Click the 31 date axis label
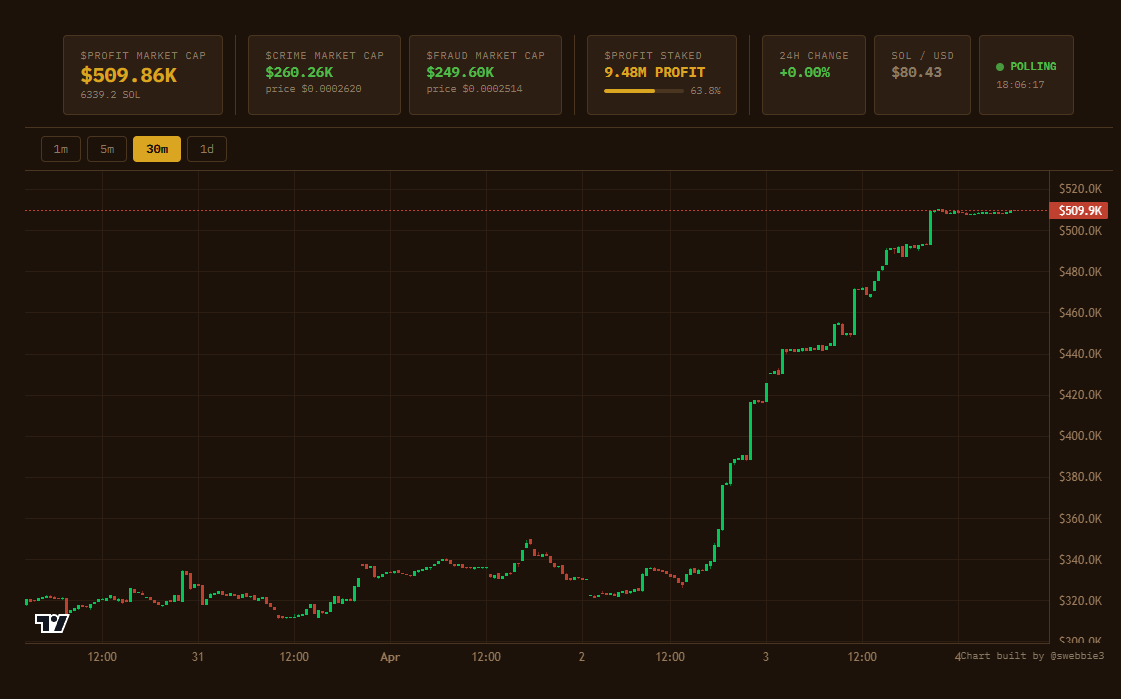 tap(198, 657)
